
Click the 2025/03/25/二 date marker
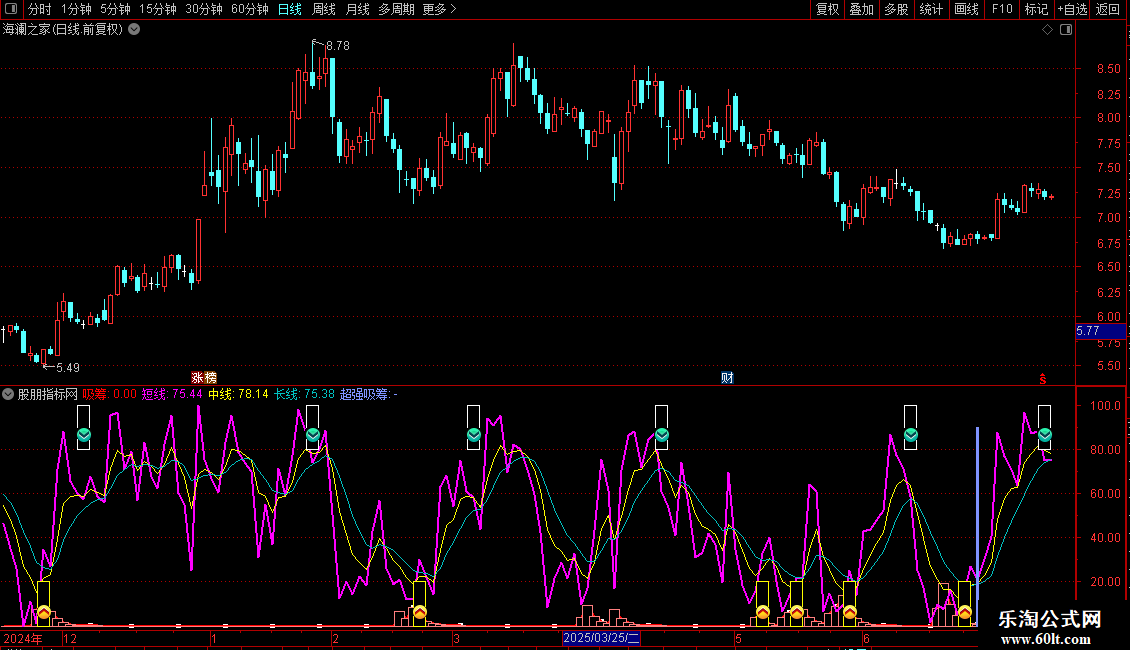click(601, 638)
